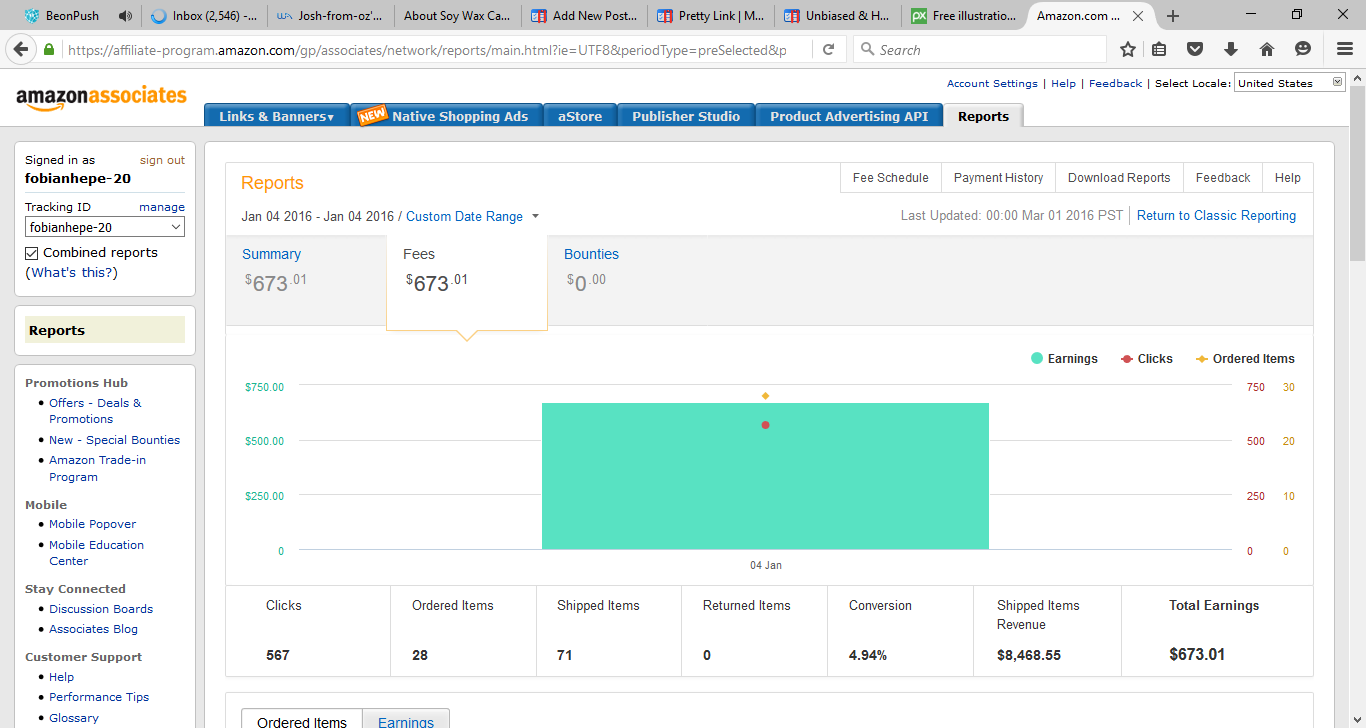Image resolution: width=1366 pixels, height=728 pixels.
Task: Open New - Special Bounties link
Action: click(115, 440)
